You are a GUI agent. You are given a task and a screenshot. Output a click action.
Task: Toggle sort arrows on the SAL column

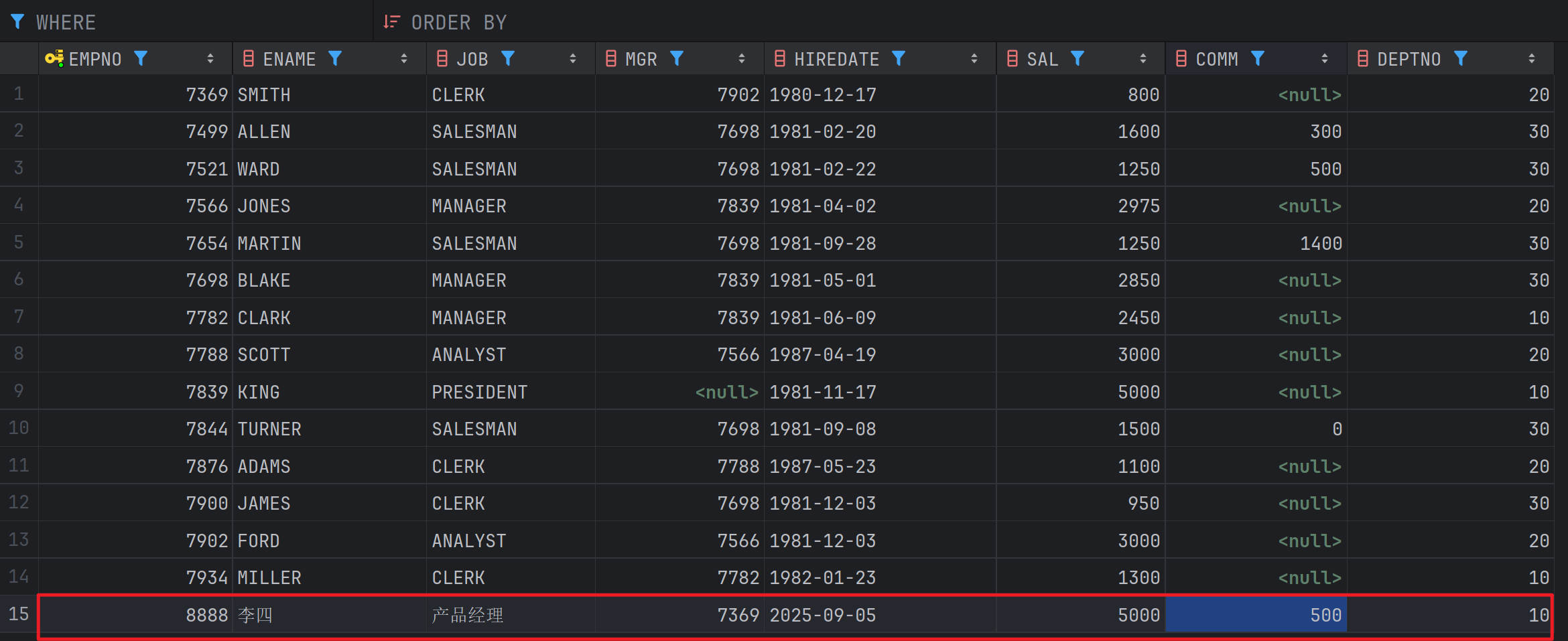1143,59
